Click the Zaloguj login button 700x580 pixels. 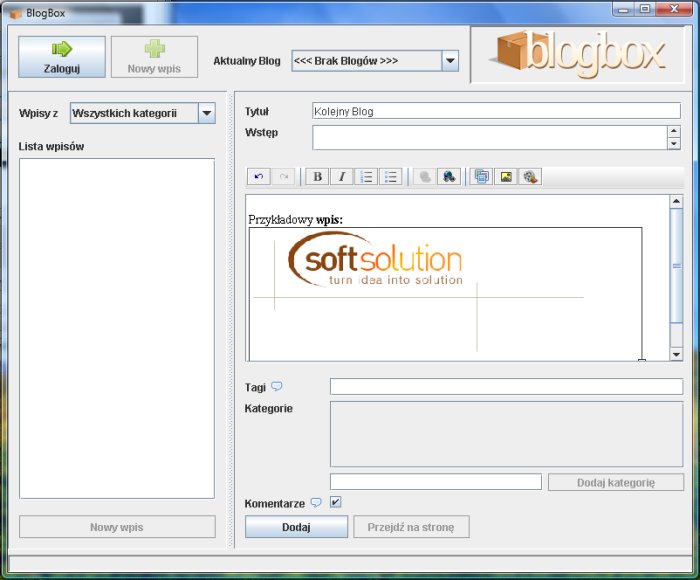pyautogui.click(x=62, y=57)
